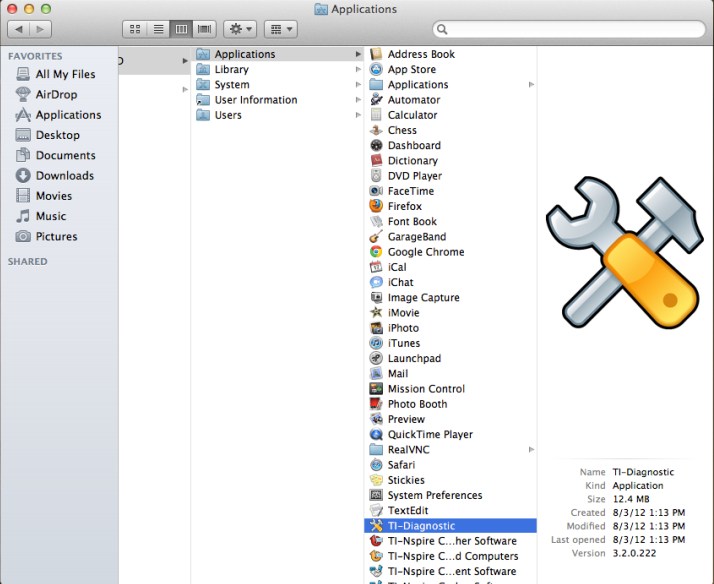This screenshot has width=714, height=584.
Task: Click the Firefox app icon
Action: tap(376, 206)
